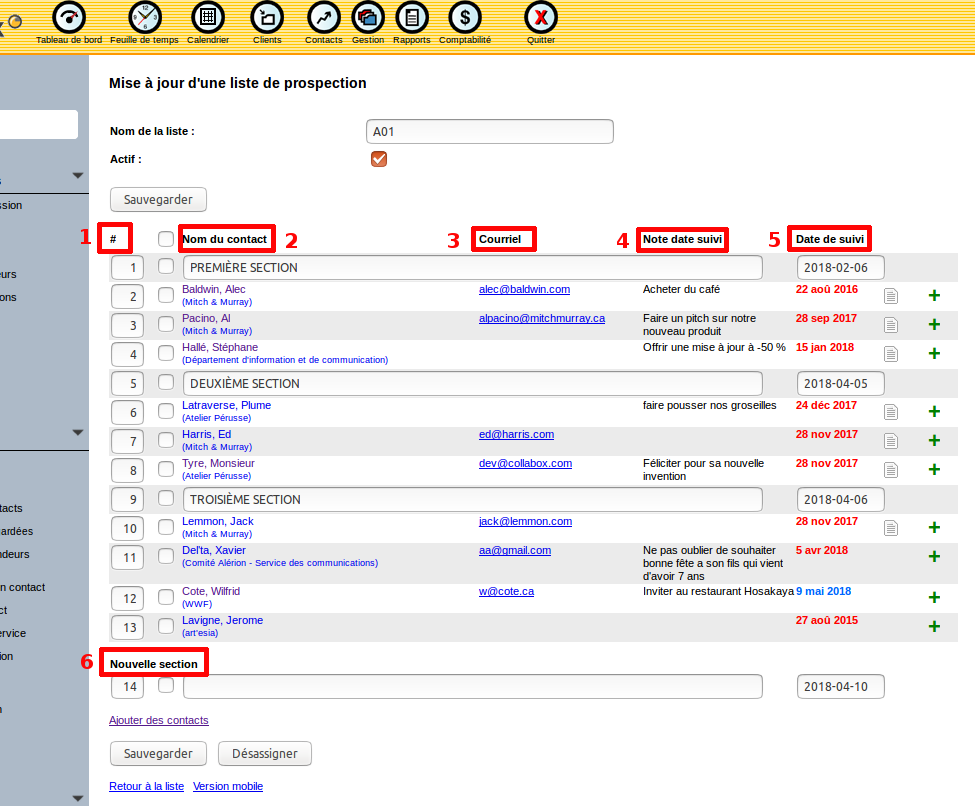Open the Tableau de bord icon

click(x=68, y=18)
